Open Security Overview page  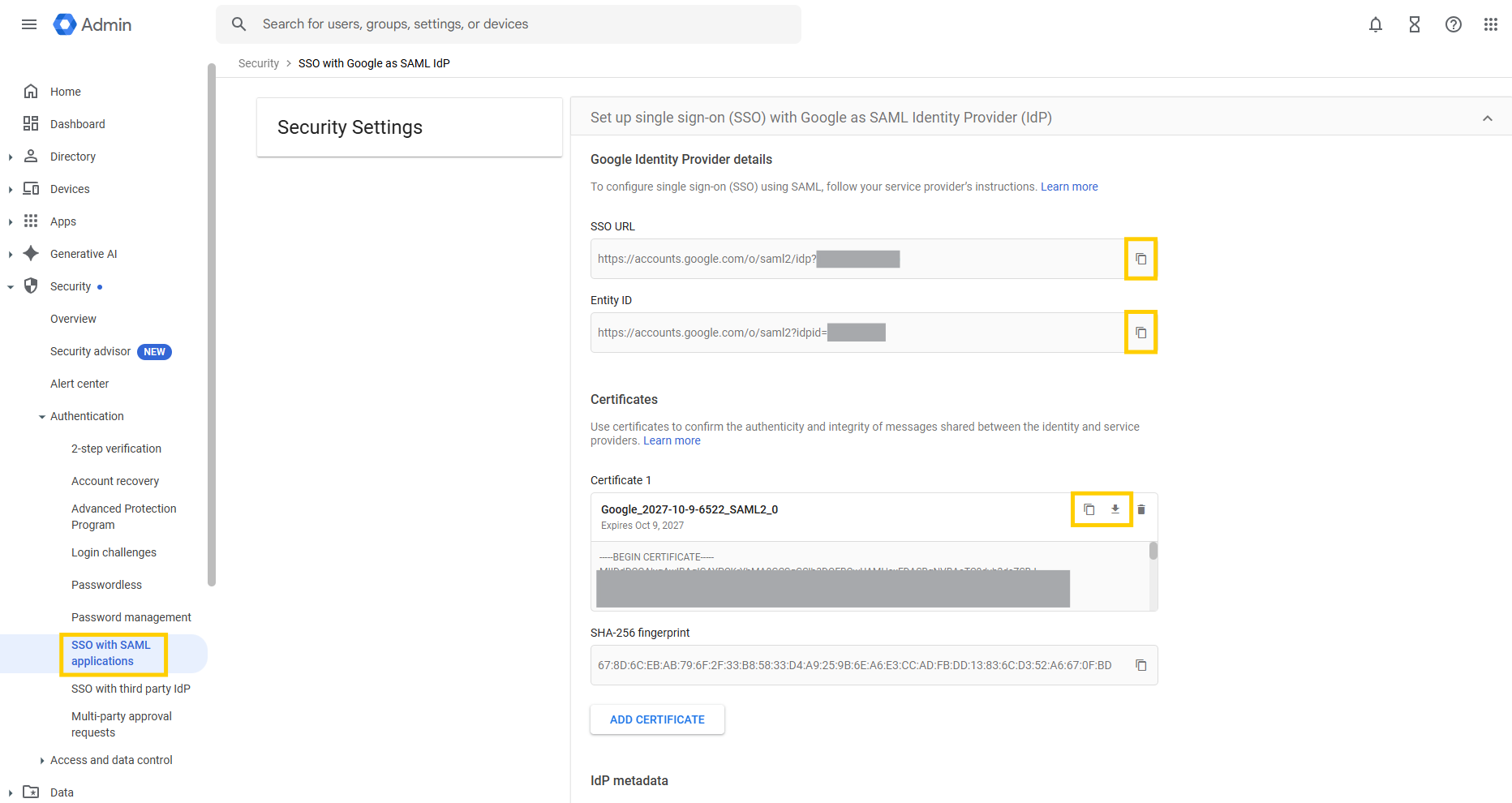tap(73, 319)
